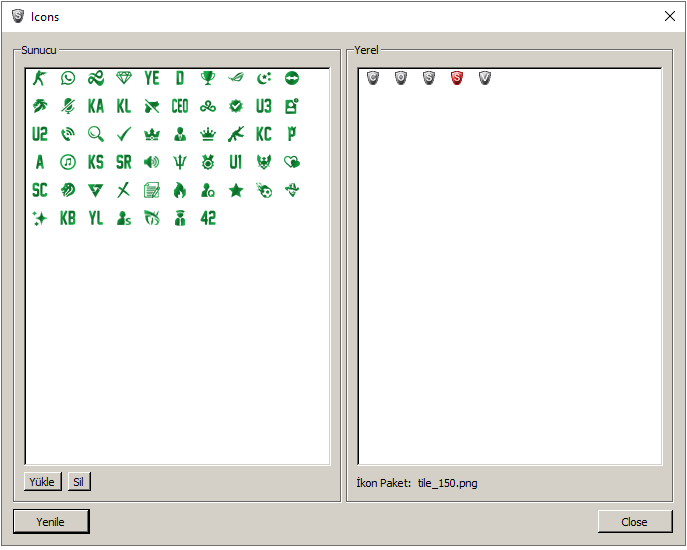687x550 pixels.
Task: Refresh icons with the Yenile button
Action: 51,522
